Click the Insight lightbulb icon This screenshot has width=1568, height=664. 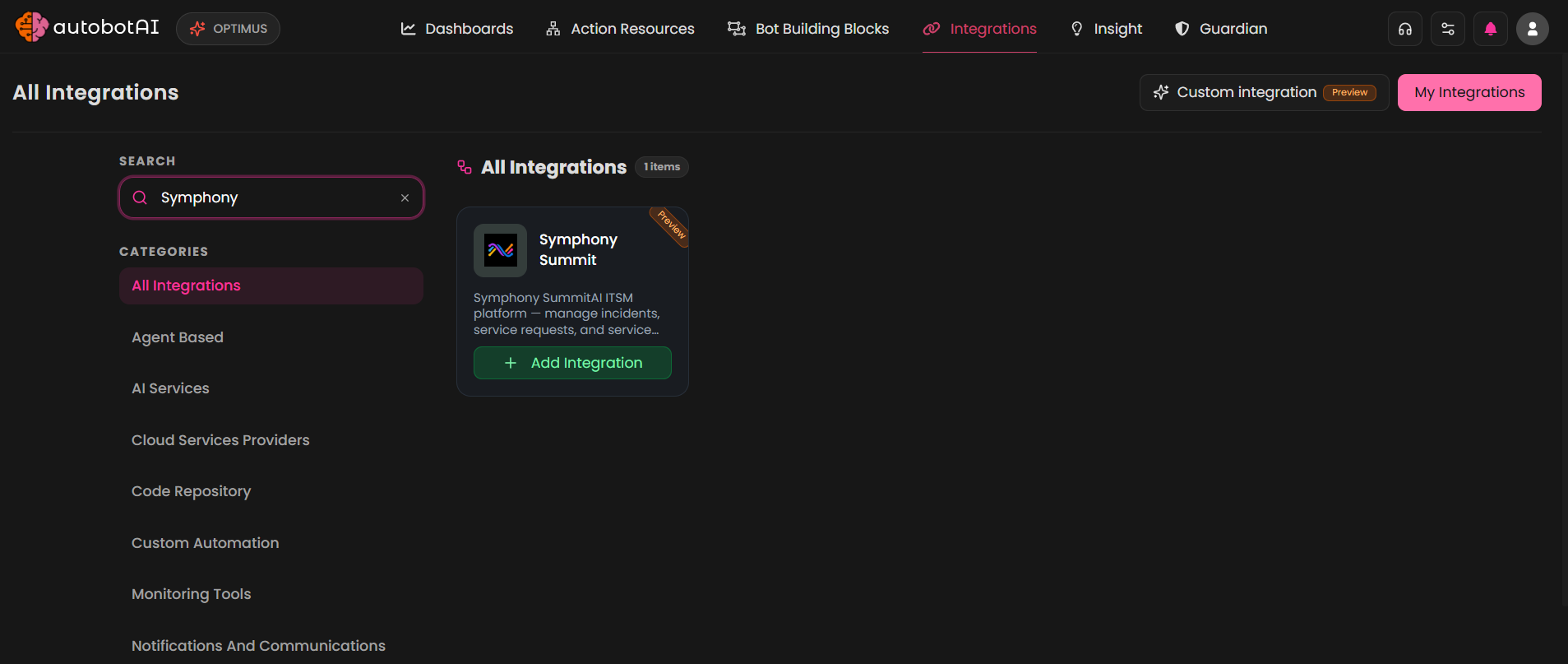(1077, 29)
